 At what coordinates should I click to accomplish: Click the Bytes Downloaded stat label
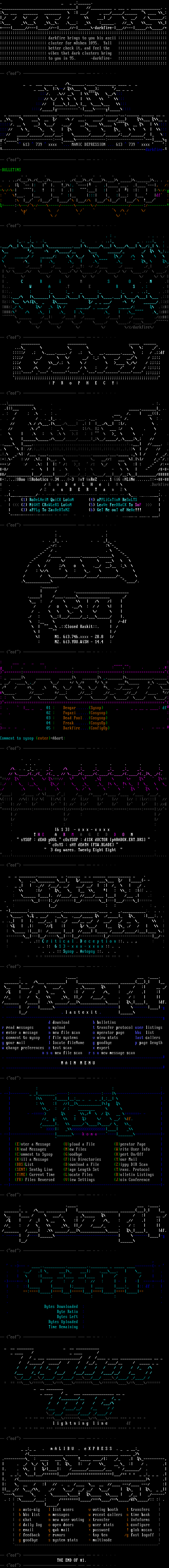click(x=61, y=1306)
